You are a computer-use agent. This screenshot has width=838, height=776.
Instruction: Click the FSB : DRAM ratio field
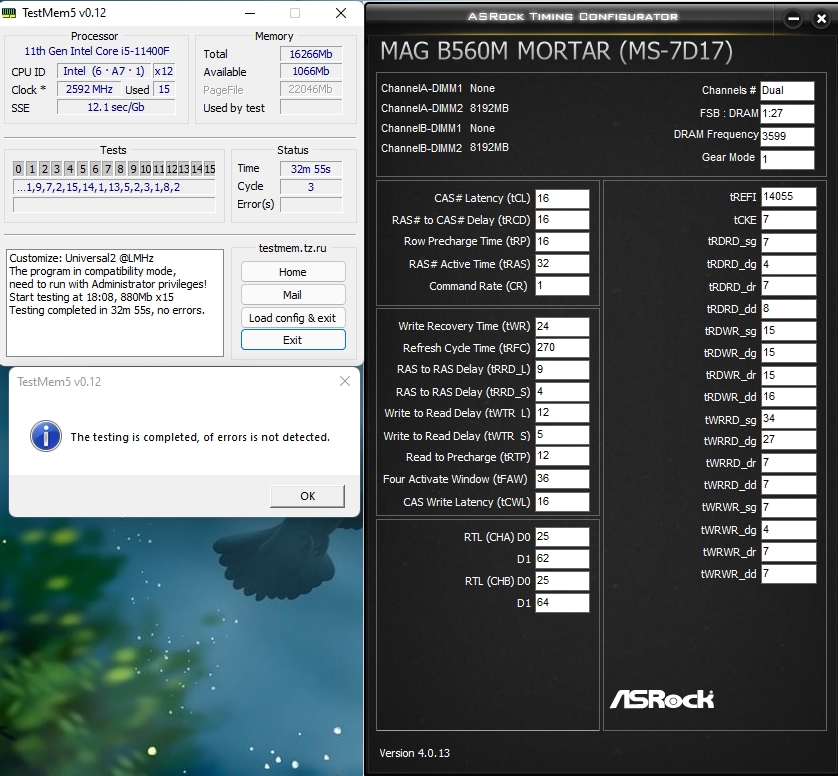pos(787,113)
